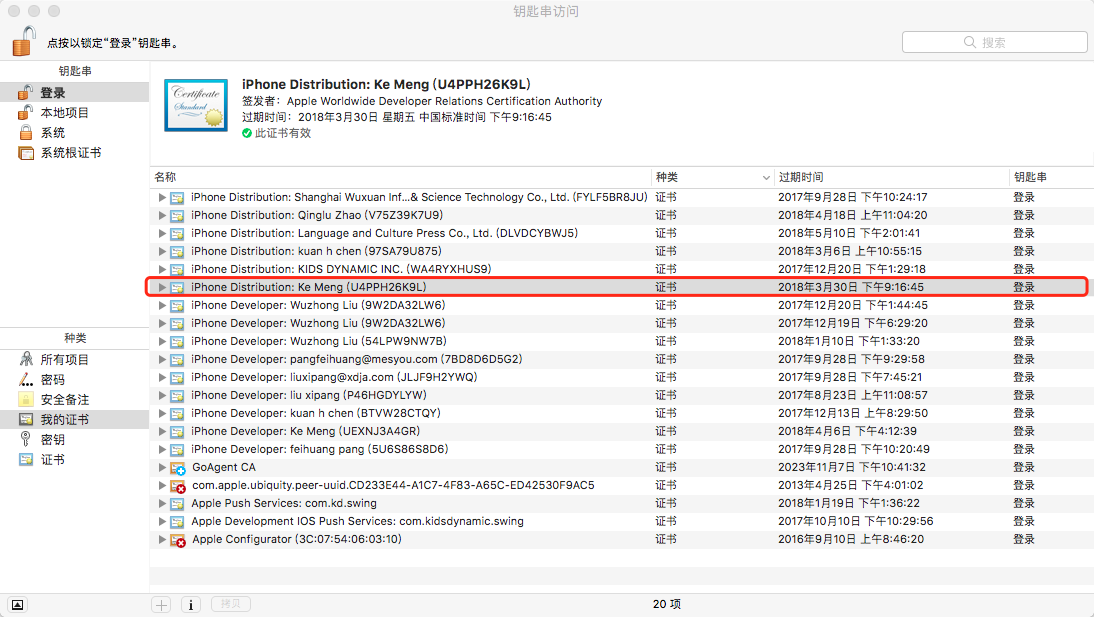Click the search field

pos(994,42)
